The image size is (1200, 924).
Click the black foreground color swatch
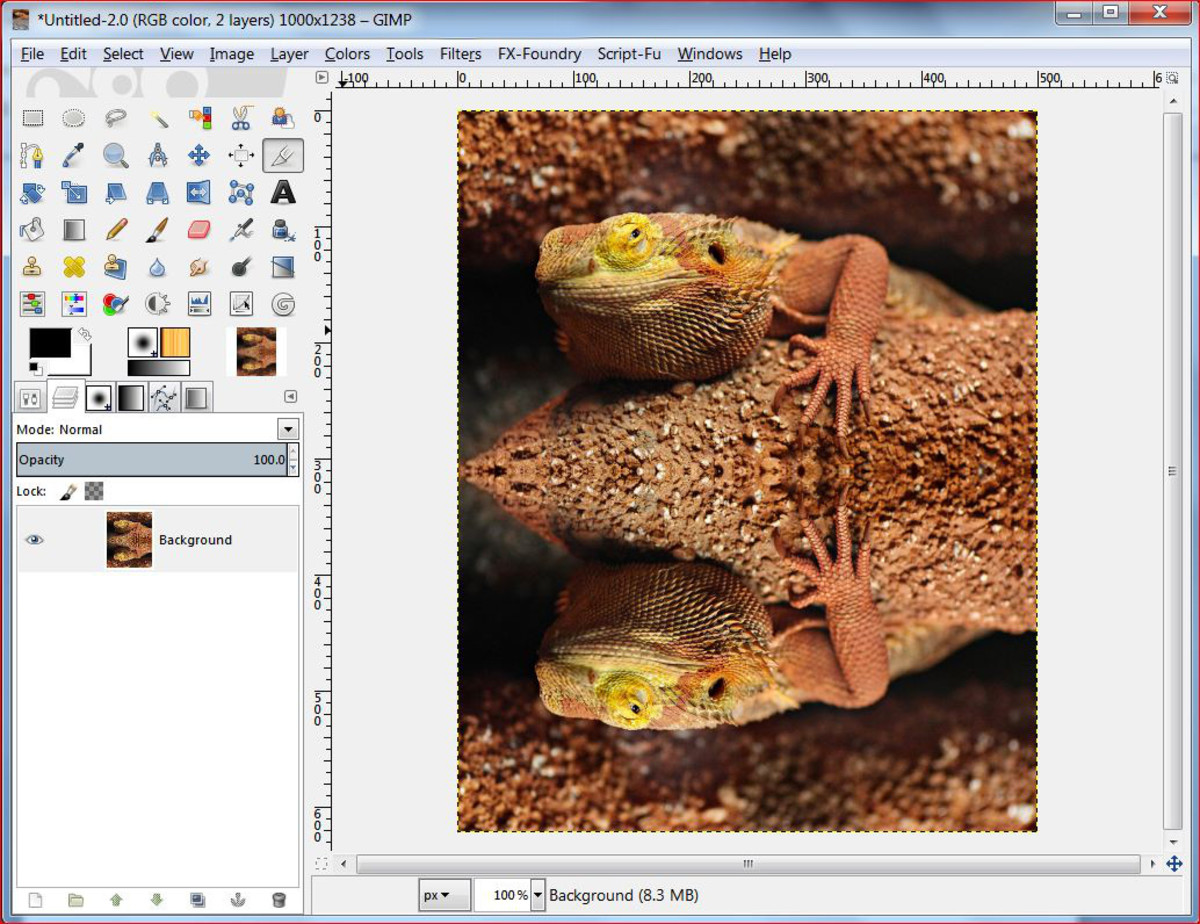(x=48, y=344)
